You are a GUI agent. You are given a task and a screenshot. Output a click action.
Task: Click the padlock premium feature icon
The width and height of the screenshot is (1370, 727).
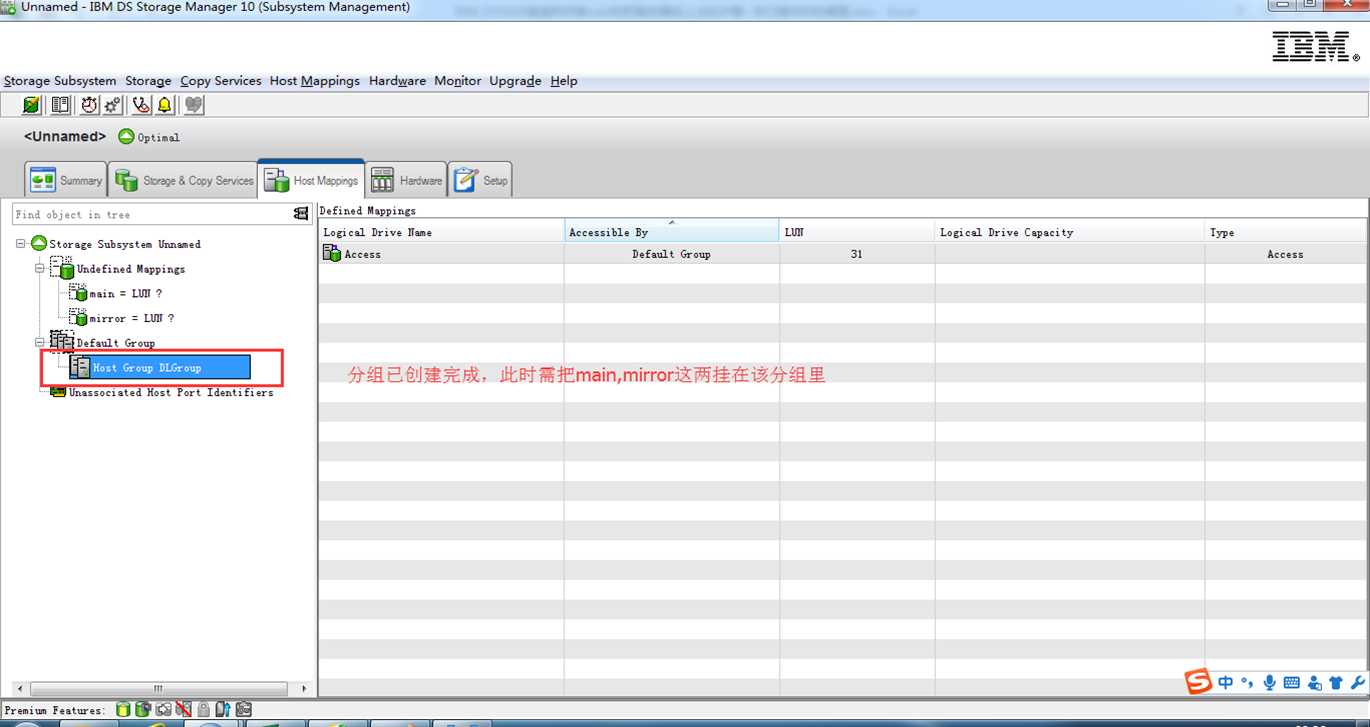(203, 710)
